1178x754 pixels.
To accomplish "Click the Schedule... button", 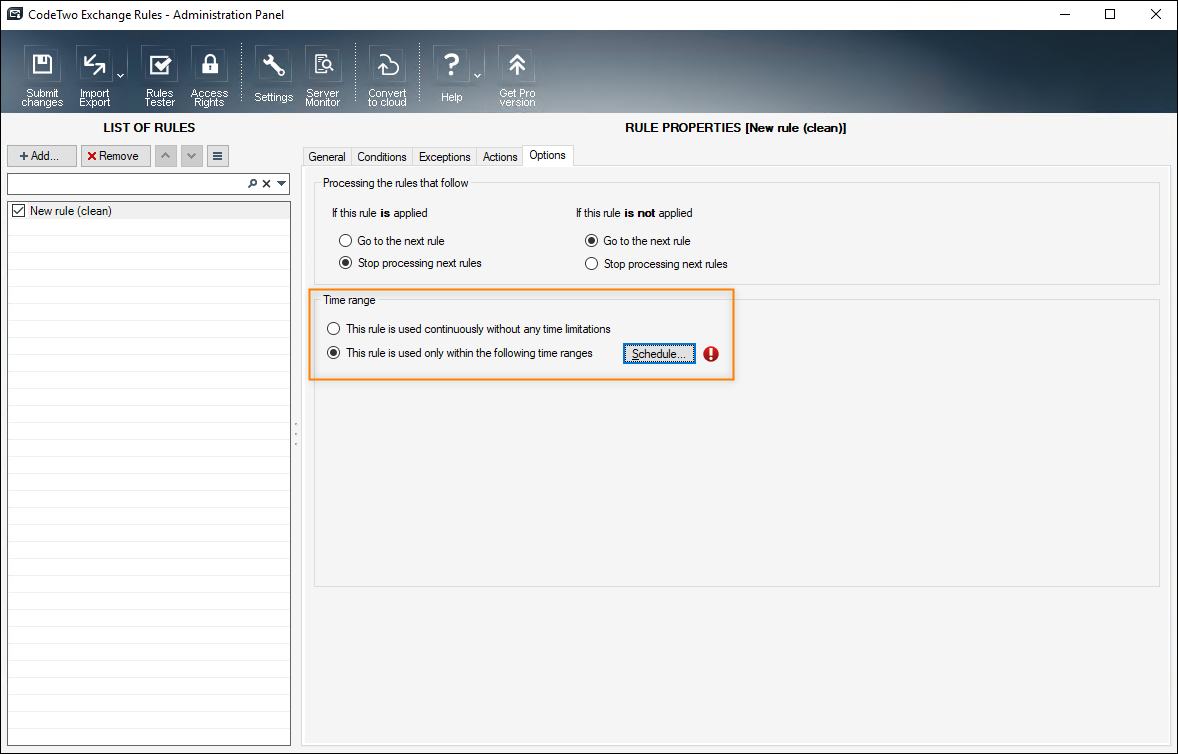I will click(x=659, y=354).
